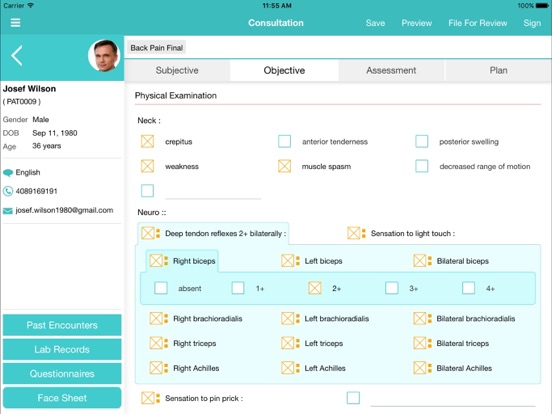This screenshot has width=552, height=414.
Task: Open Josef Wilson's profile photo
Action: (104, 56)
